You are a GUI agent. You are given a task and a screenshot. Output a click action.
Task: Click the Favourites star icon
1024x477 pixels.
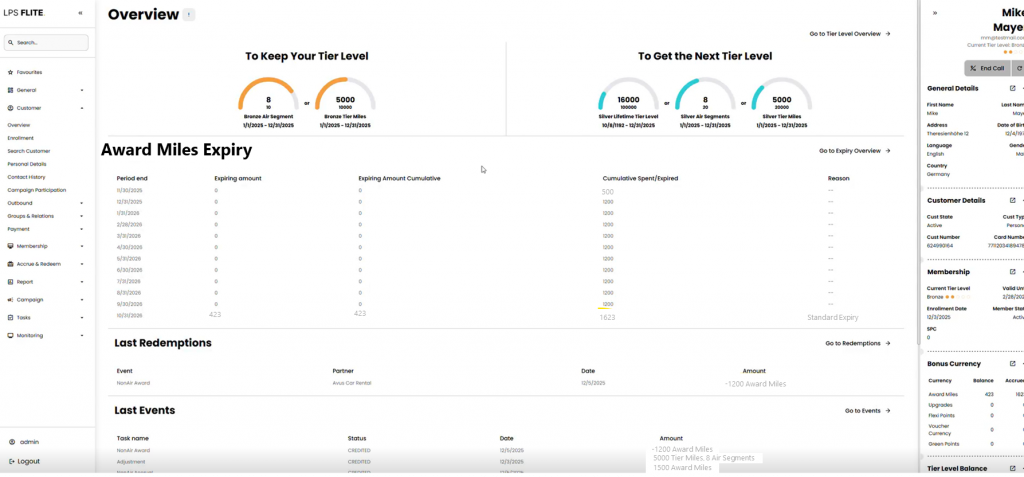click(10, 72)
